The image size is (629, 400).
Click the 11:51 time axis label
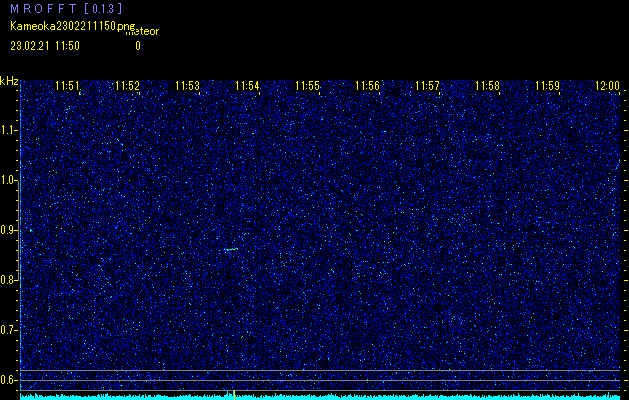(67, 86)
